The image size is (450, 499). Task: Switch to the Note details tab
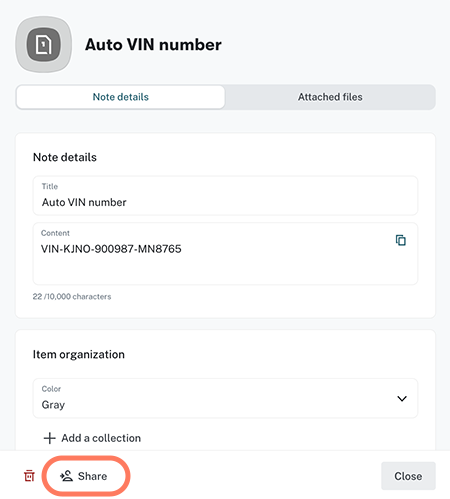tap(121, 97)
